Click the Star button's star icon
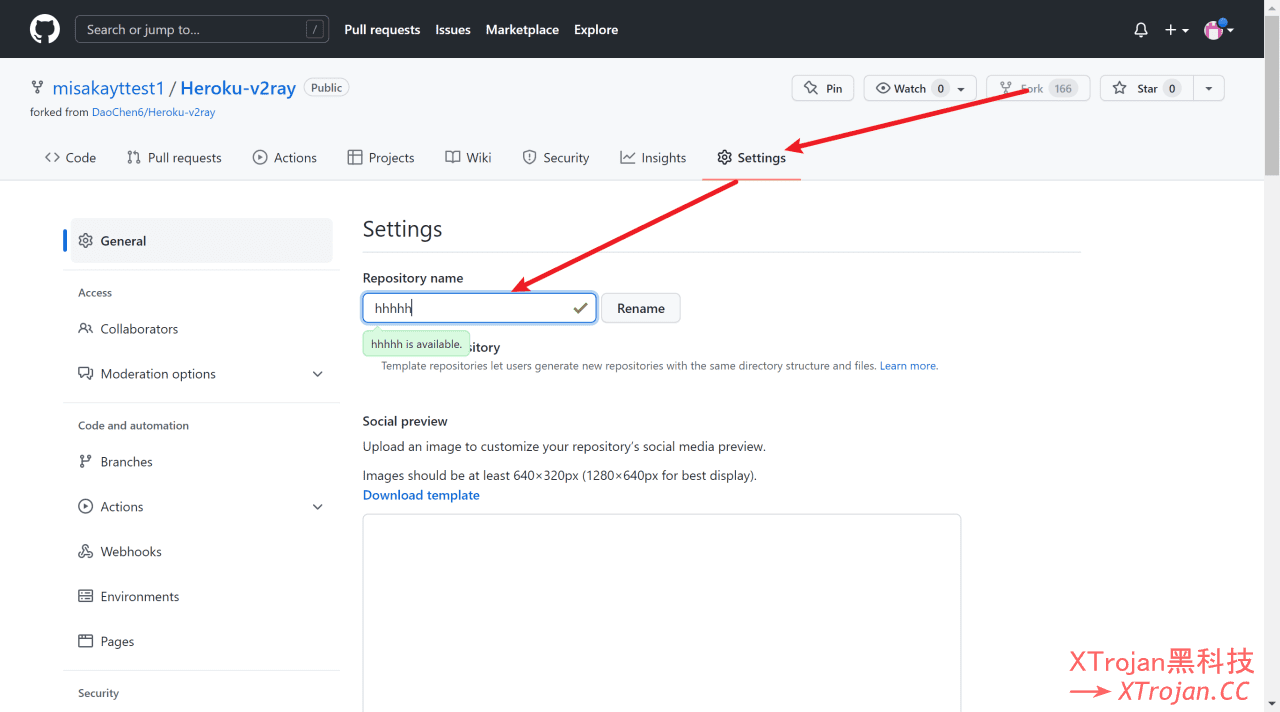This screenshot has width=1280, height=712. coord(1120,89)
